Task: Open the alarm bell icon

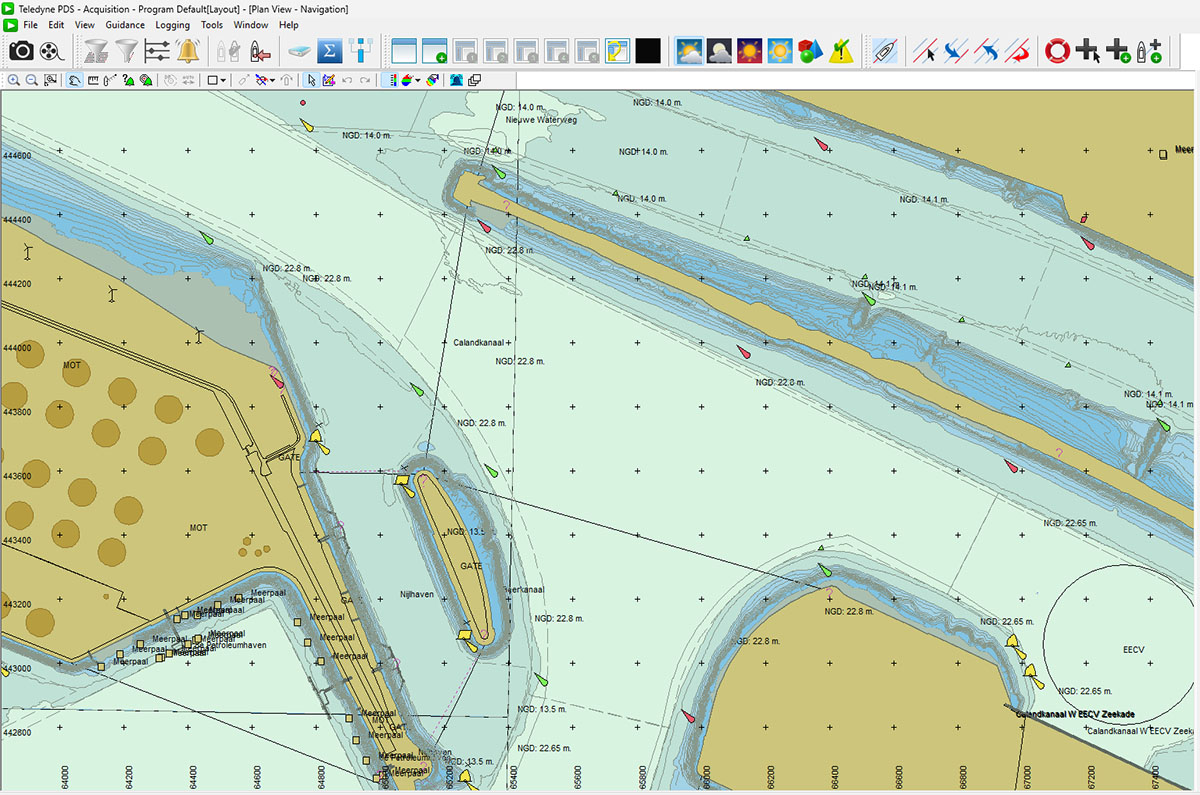Action: click(187, 51)
